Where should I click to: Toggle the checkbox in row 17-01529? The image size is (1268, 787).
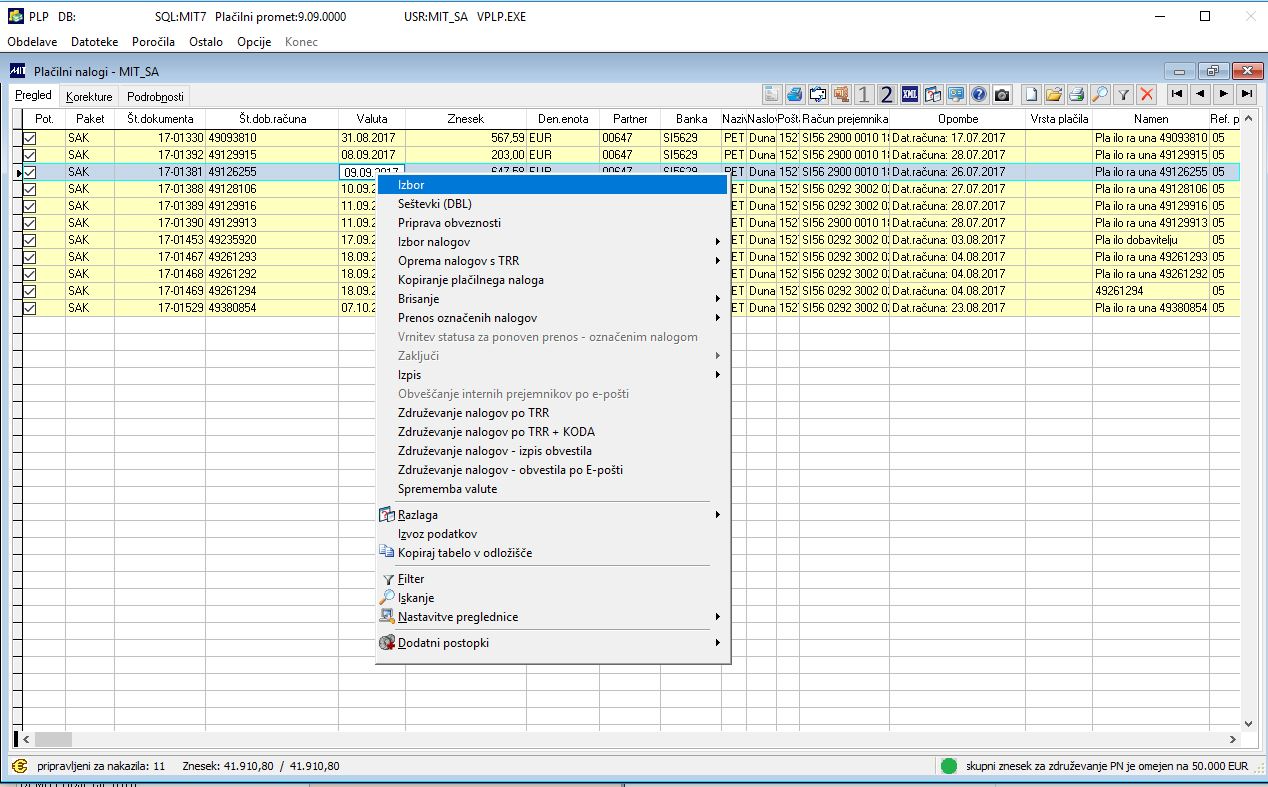[x=29, y=308]
